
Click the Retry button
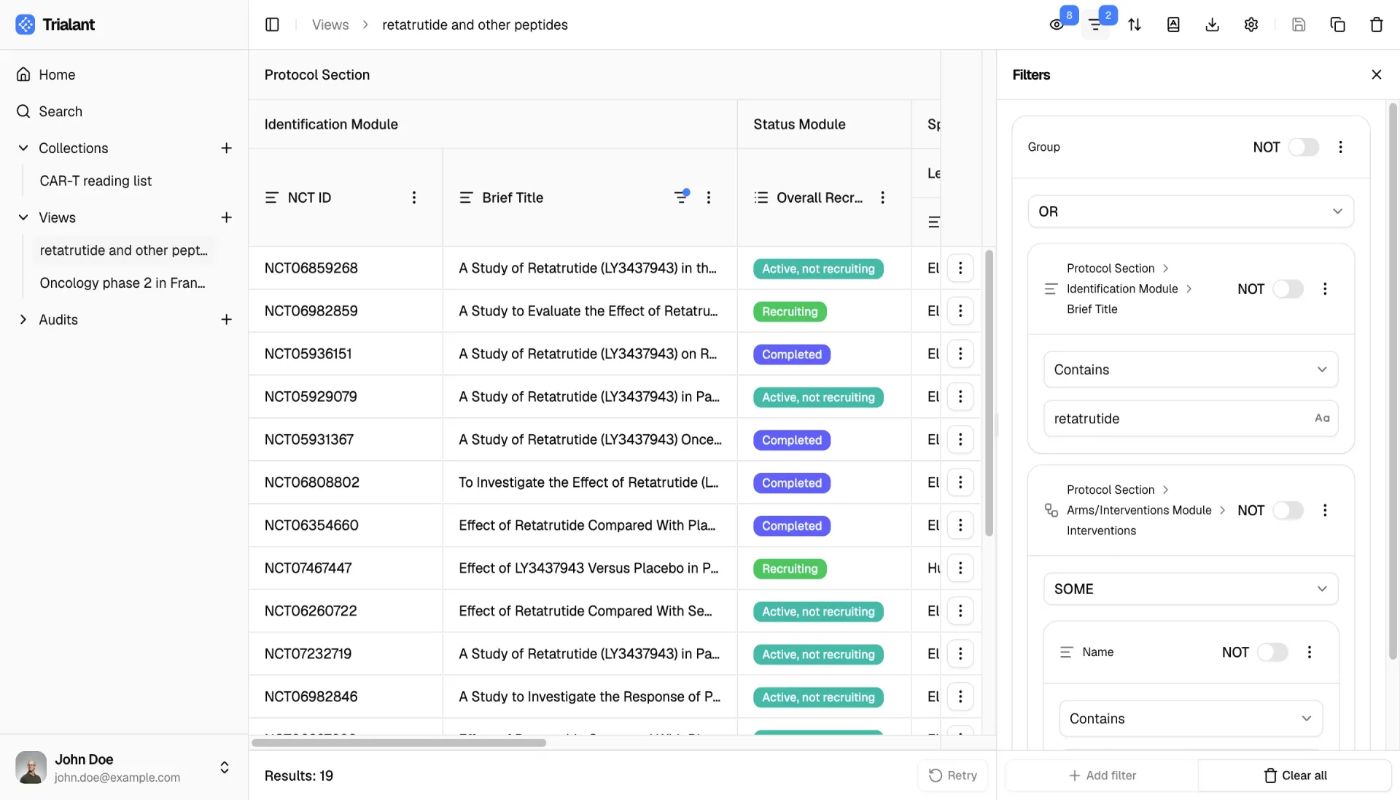point(953,775)
